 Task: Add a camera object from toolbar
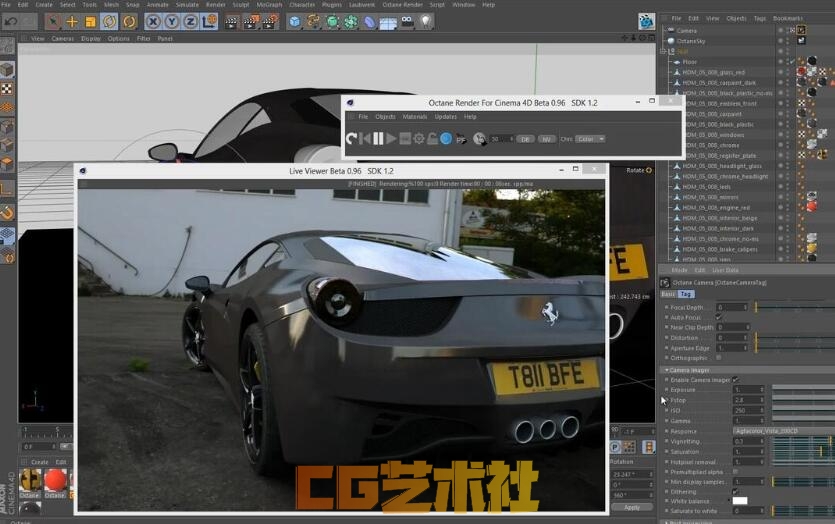[407, 22]
